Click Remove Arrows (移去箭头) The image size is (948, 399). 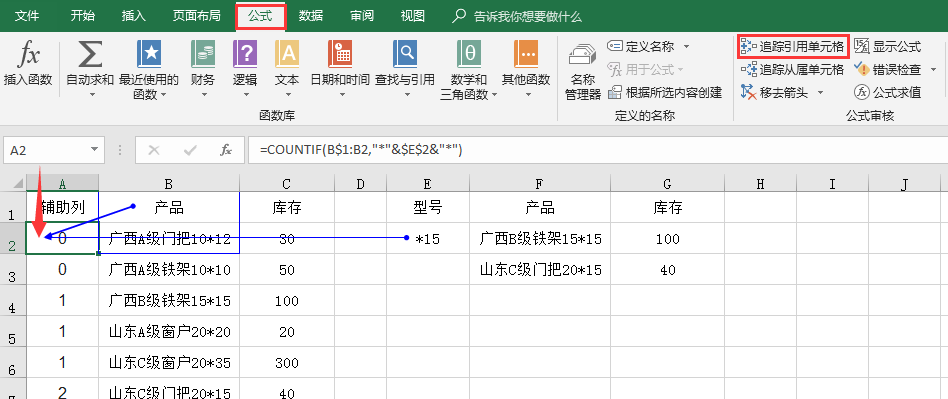tap(774, 92)
